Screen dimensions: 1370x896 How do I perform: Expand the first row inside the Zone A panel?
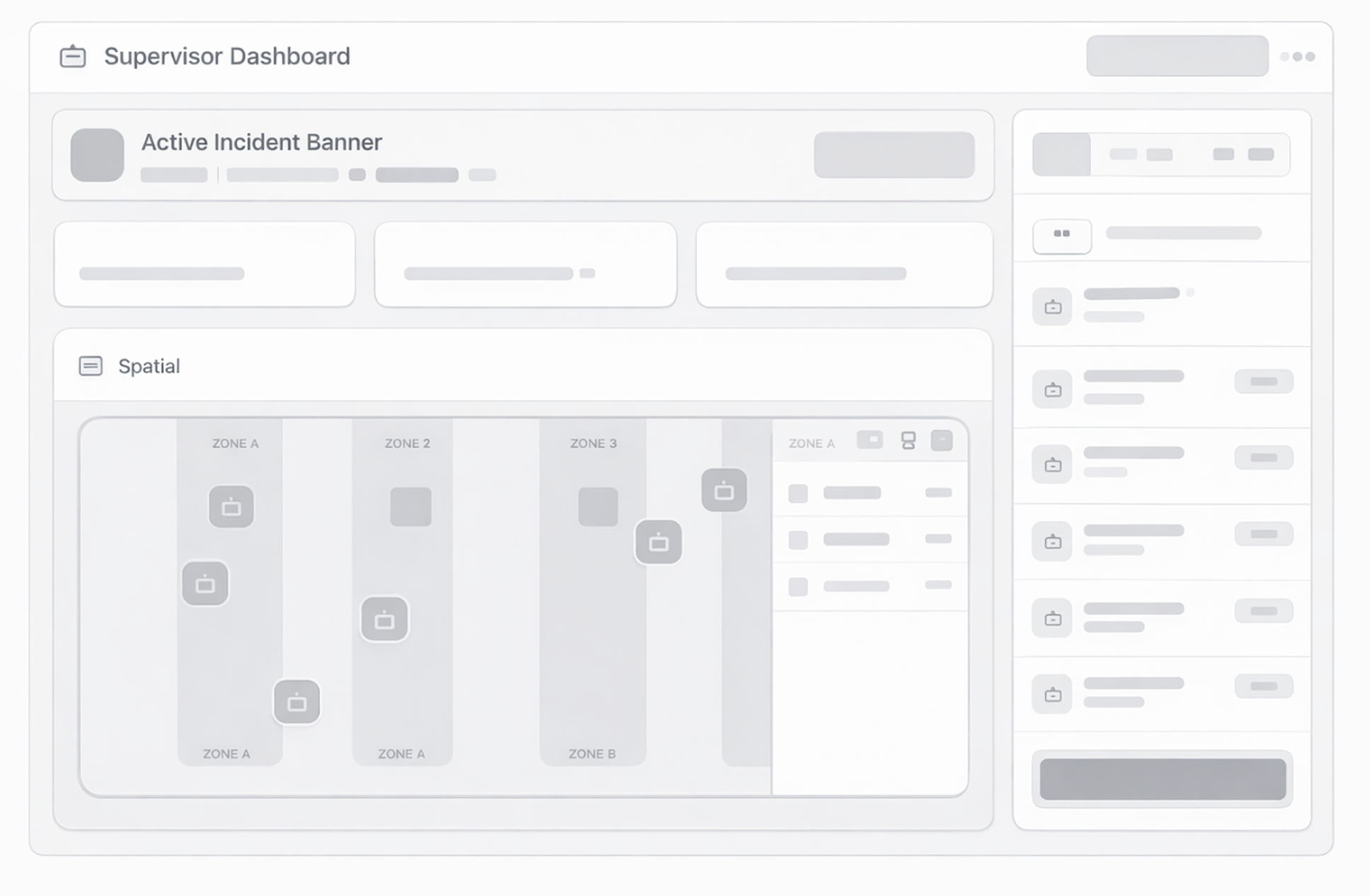tap(869, 492)
